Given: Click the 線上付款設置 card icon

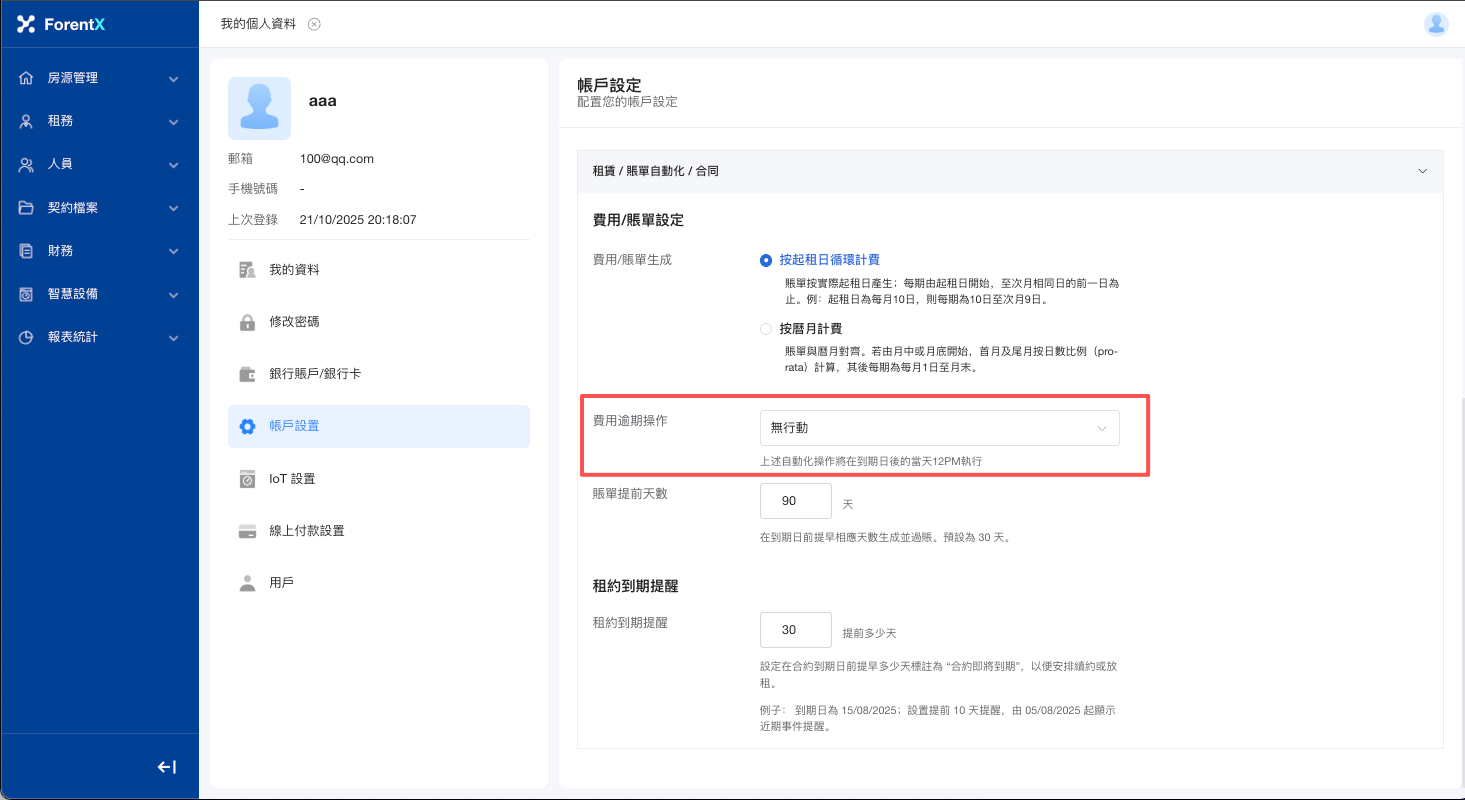Looking at the screenshot, I should click(247, 531).
